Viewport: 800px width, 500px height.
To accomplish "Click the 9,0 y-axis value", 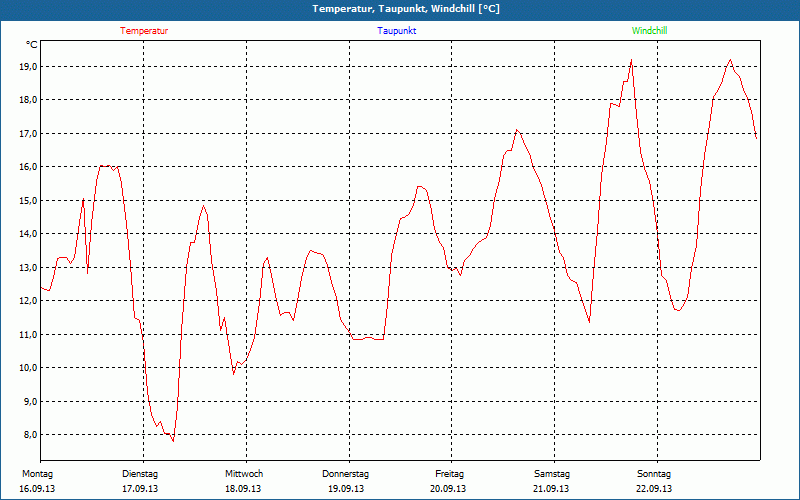I will [x=31, y=402].
